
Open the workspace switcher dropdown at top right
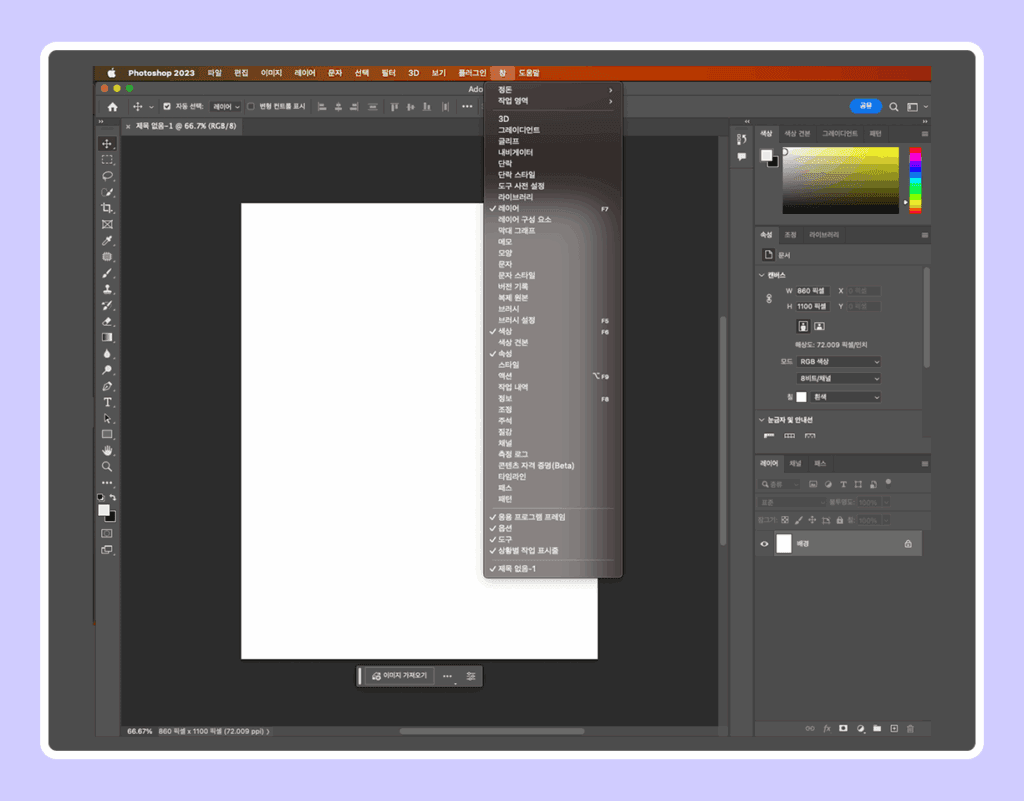(917, 106)
